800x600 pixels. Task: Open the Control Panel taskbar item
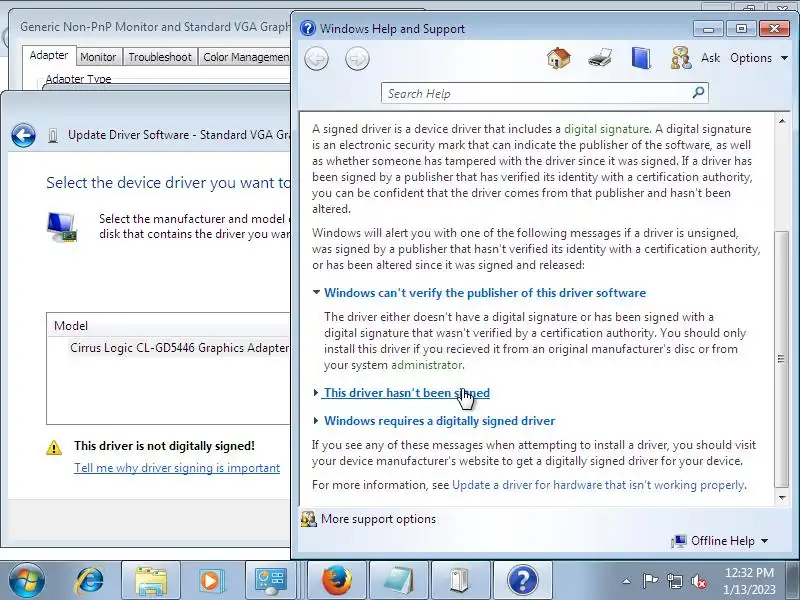[270, 581]
